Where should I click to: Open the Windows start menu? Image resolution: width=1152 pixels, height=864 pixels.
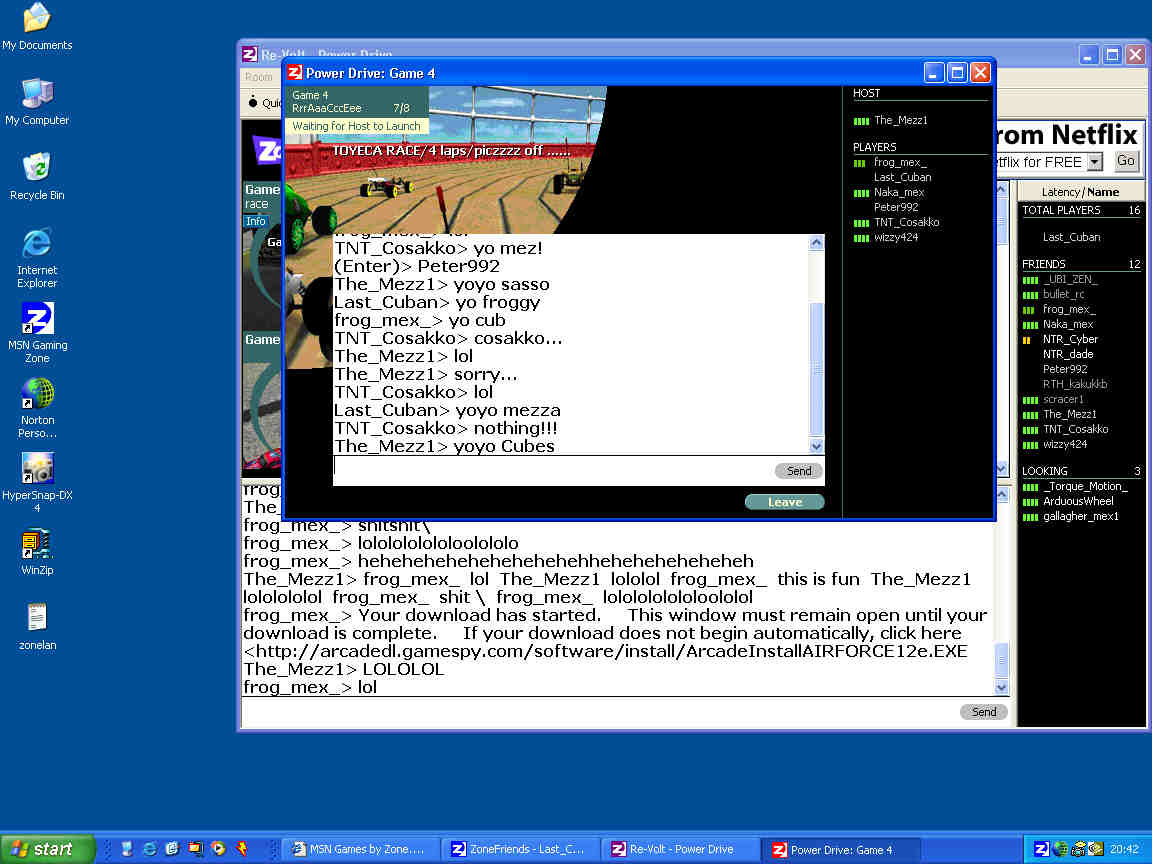(48, 849)
